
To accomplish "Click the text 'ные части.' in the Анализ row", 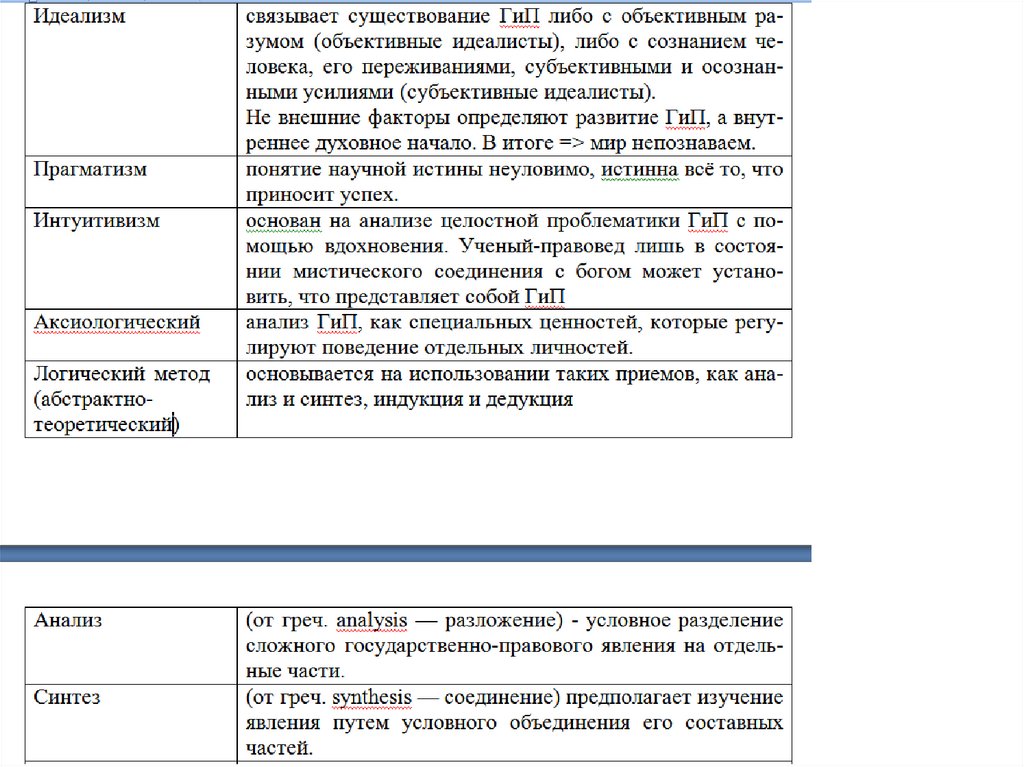I will tap(295, 671).
